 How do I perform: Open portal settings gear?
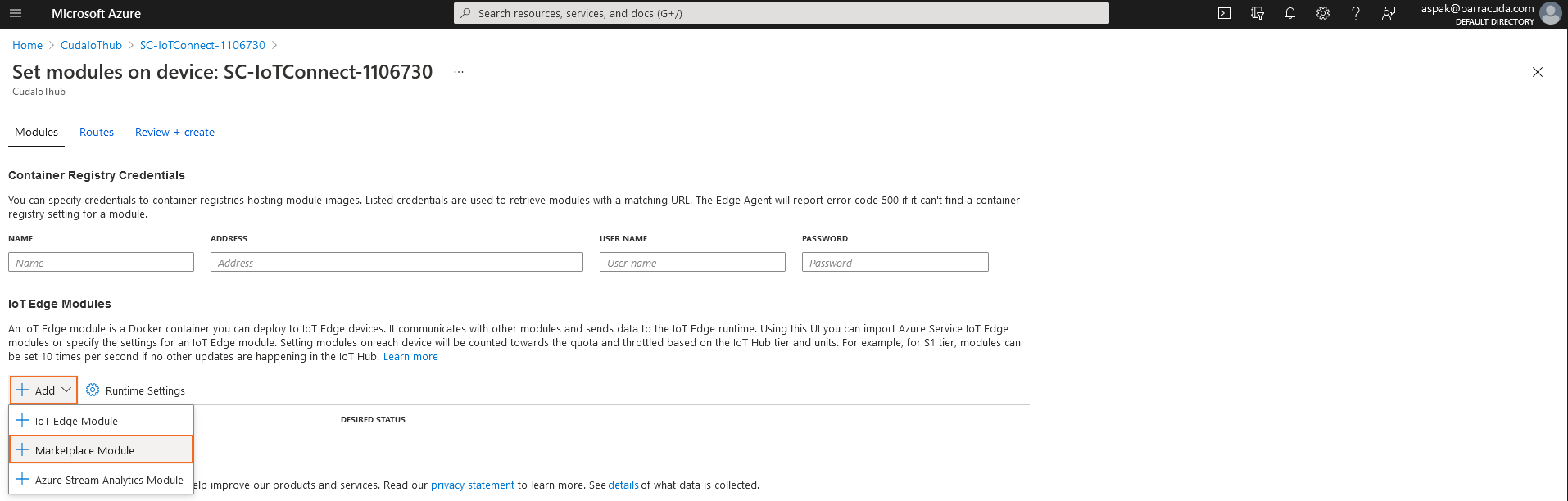click(1323, 13)
